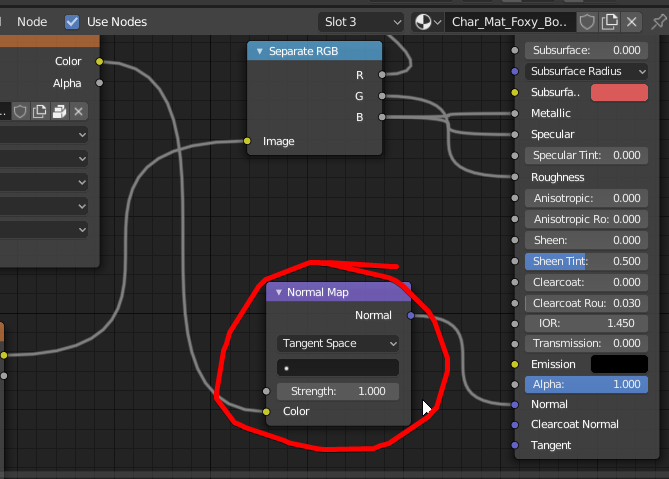Click the Separate RGB R output socket
This screenshot has height=479, width=669.
pyautogui.click(x=382, y=75)
